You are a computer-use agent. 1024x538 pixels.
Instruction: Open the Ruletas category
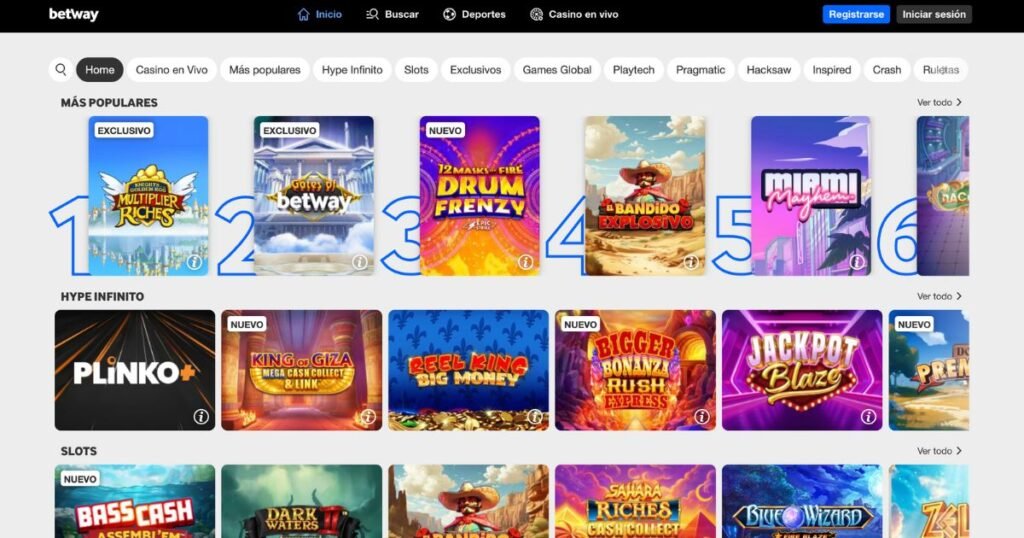pyautogui.click(x=940, y=69)
